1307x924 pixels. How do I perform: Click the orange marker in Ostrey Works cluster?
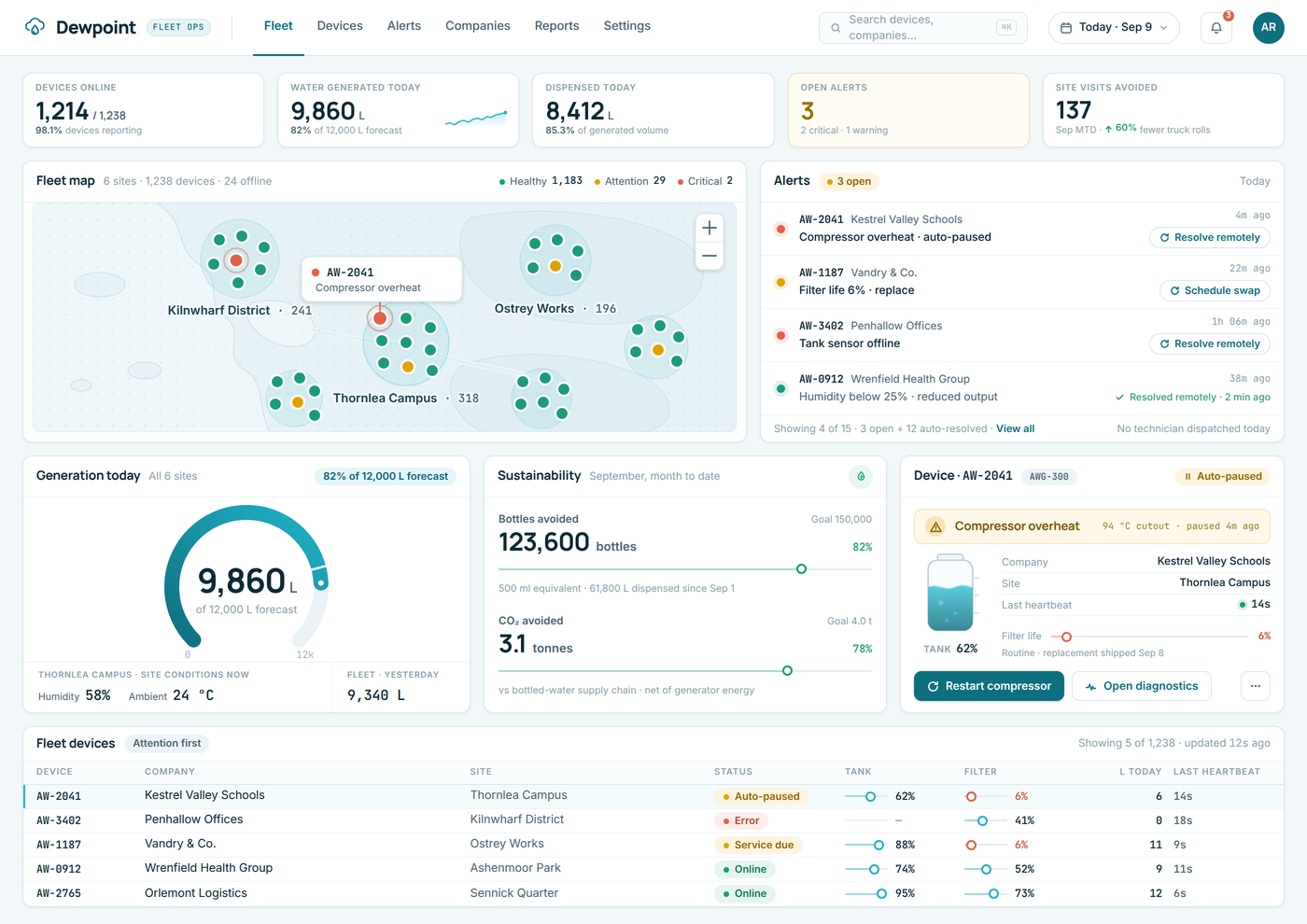(555, 266)
